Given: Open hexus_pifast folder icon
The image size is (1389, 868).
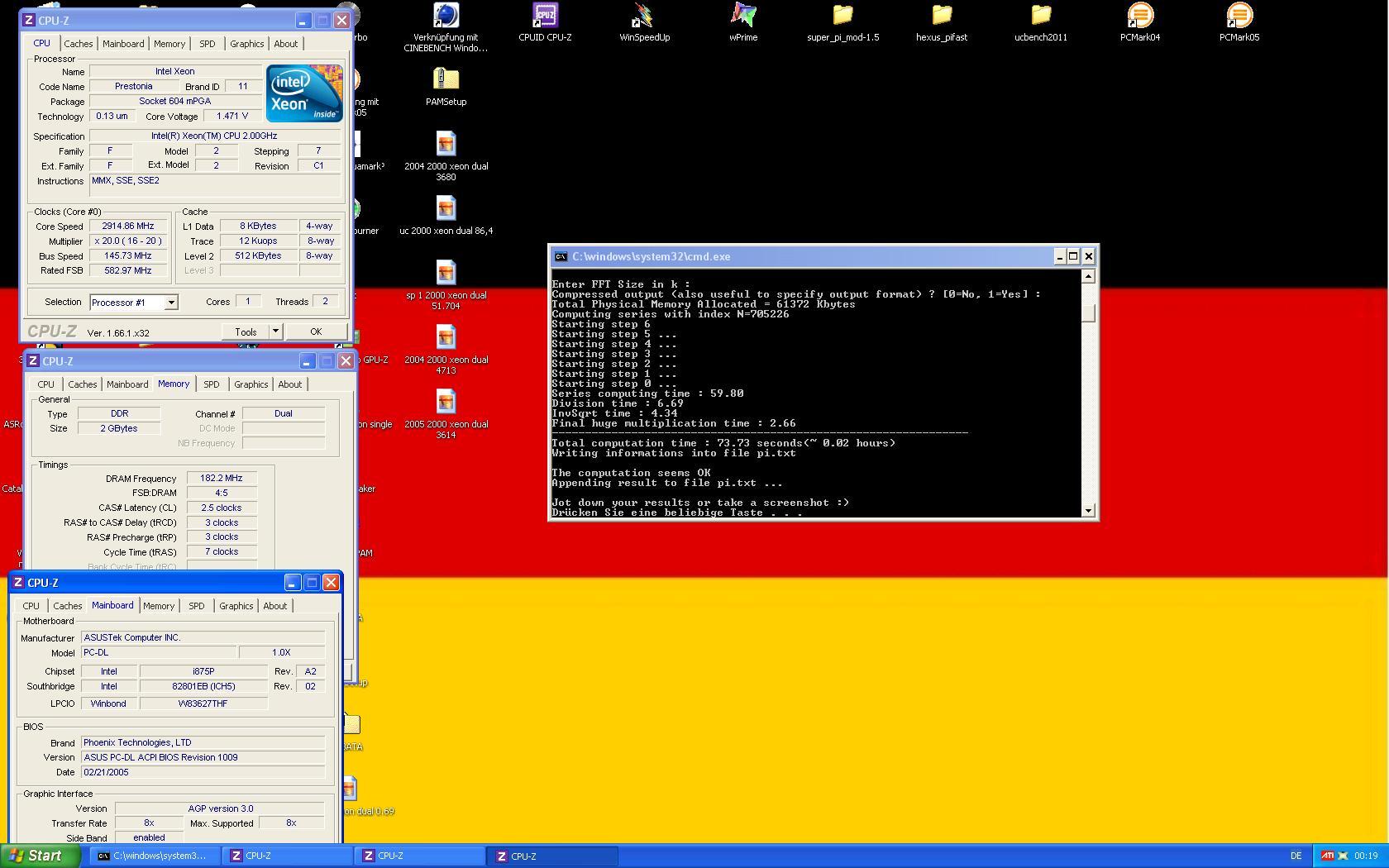Looking at the screenshot, I should pos(942,17).
